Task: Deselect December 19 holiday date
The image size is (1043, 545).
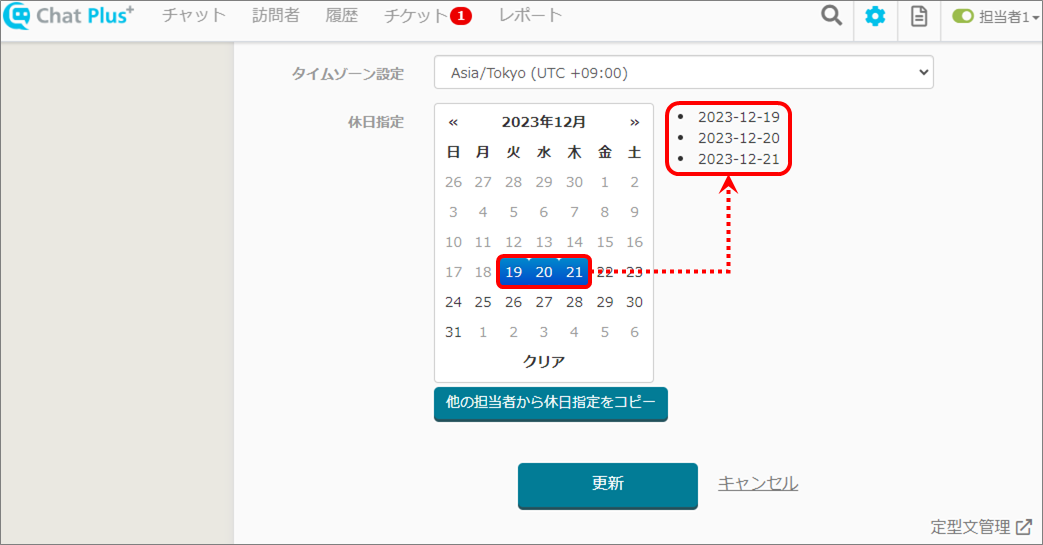Action: point(513,272)
